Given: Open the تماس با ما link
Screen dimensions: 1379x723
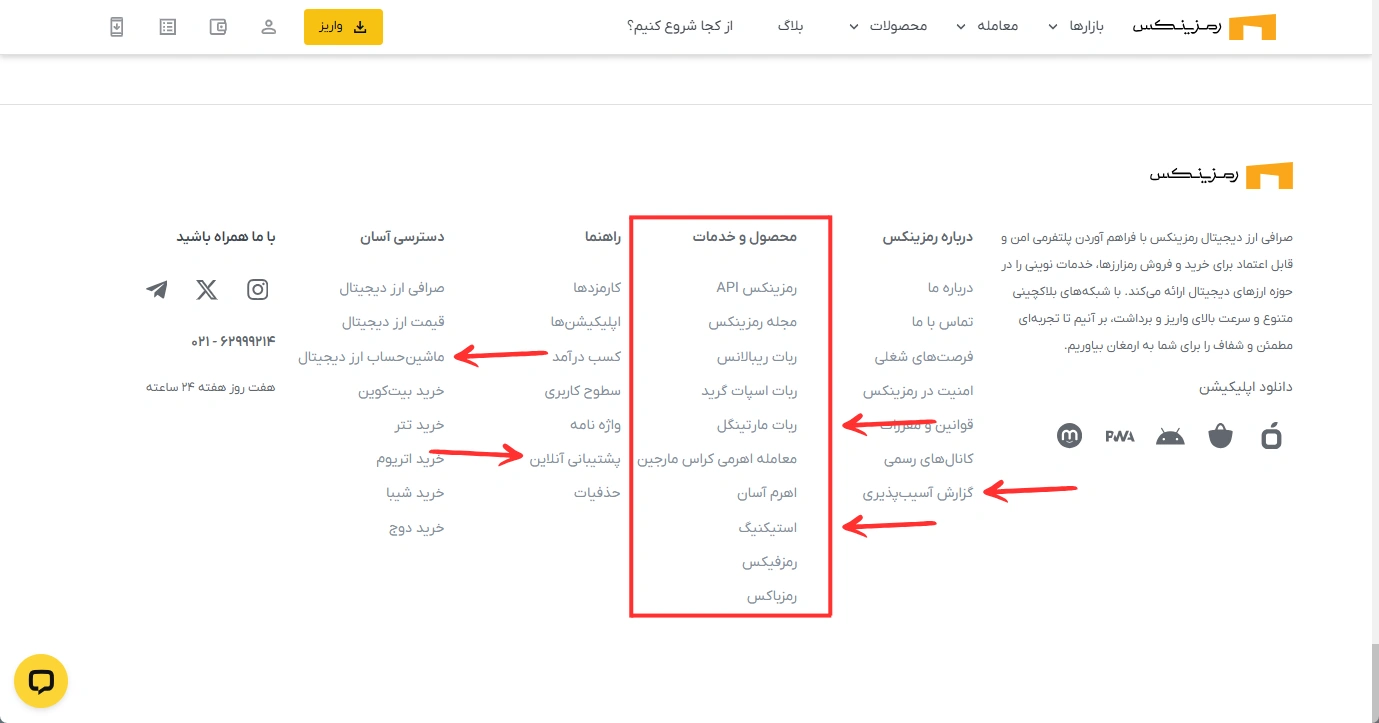Looking at the screenshot, I should (x=942, y=322).
